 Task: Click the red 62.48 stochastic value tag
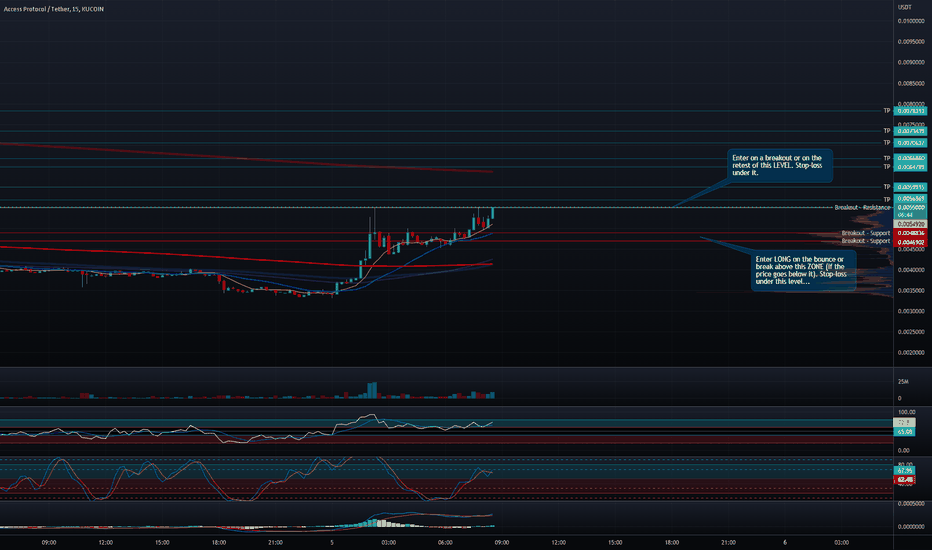[905, 479]
